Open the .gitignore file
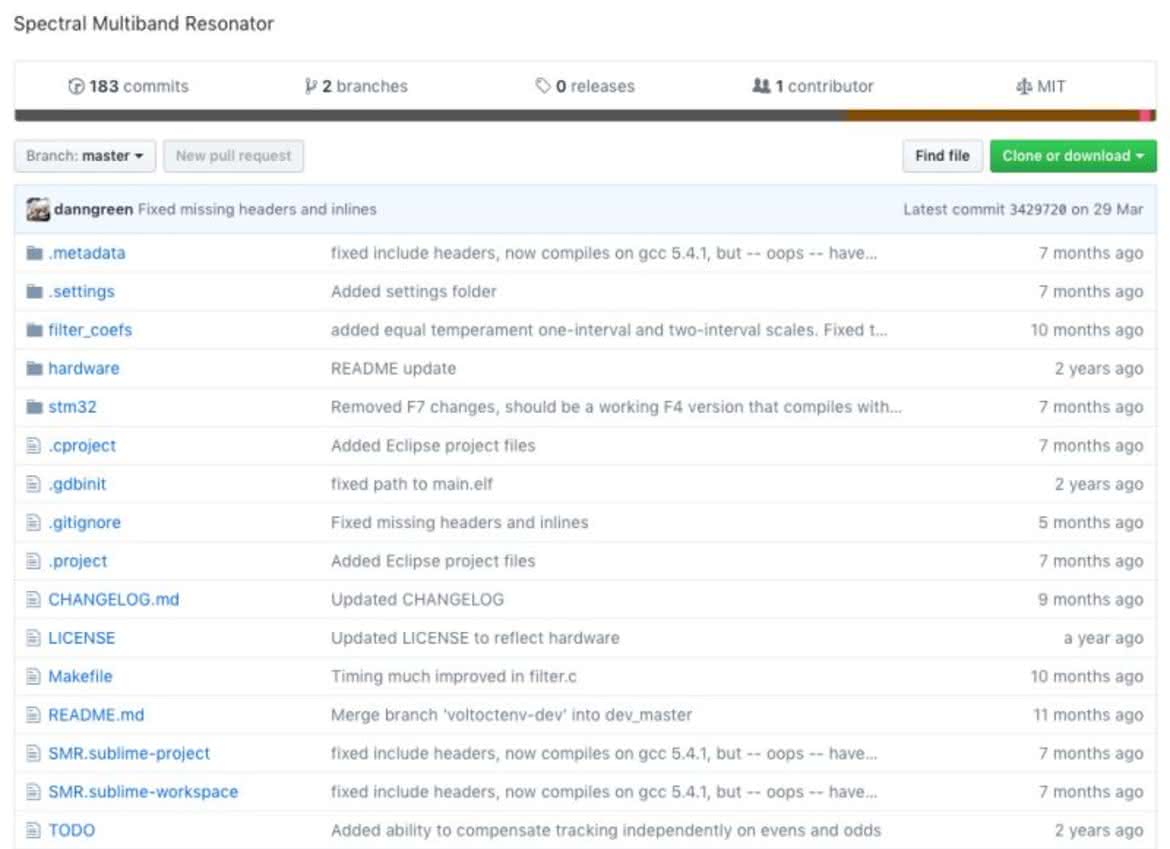1170x849 pixels. point(84,523)
